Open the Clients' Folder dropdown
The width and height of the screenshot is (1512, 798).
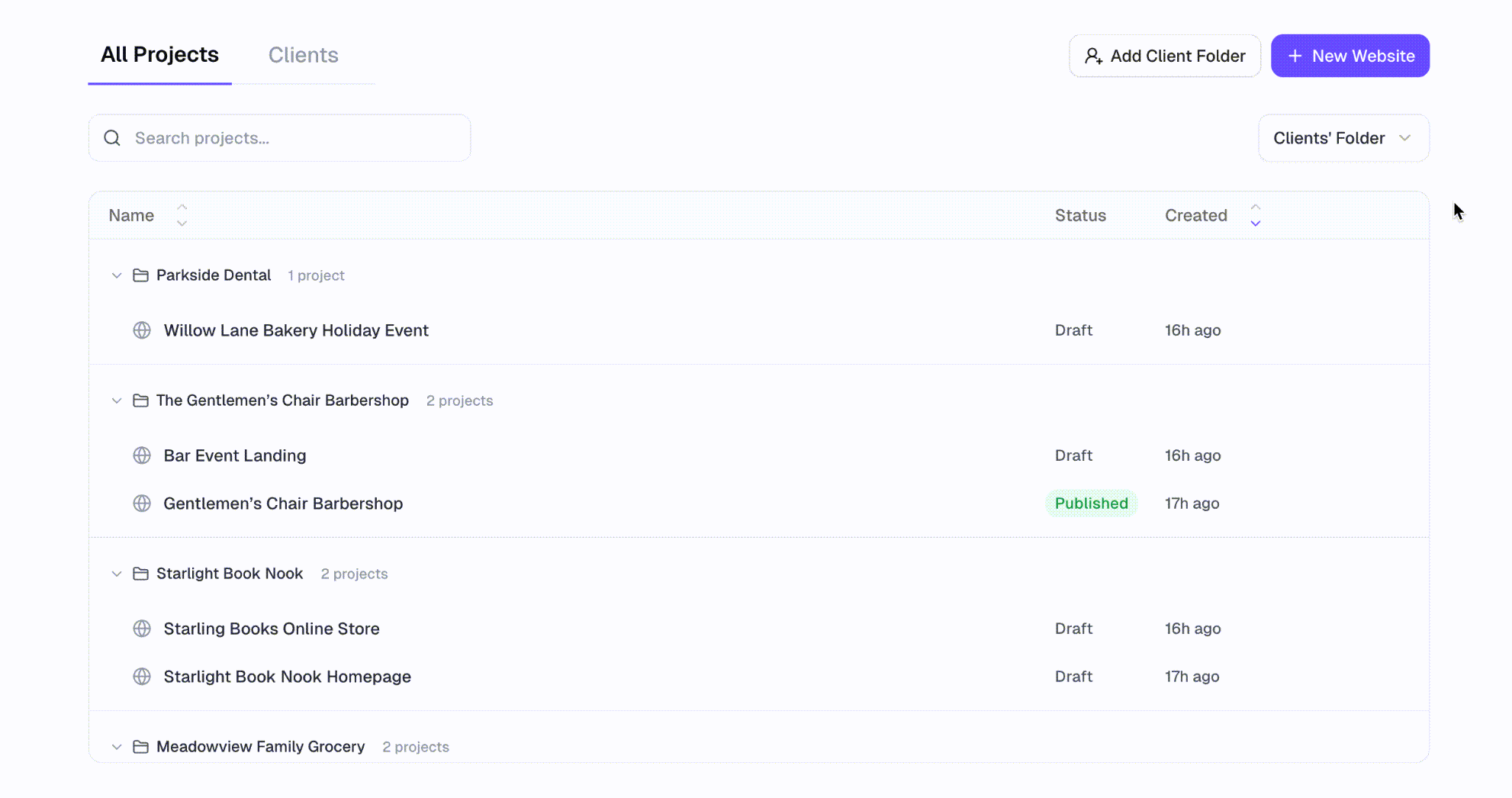coord(1343,138)
